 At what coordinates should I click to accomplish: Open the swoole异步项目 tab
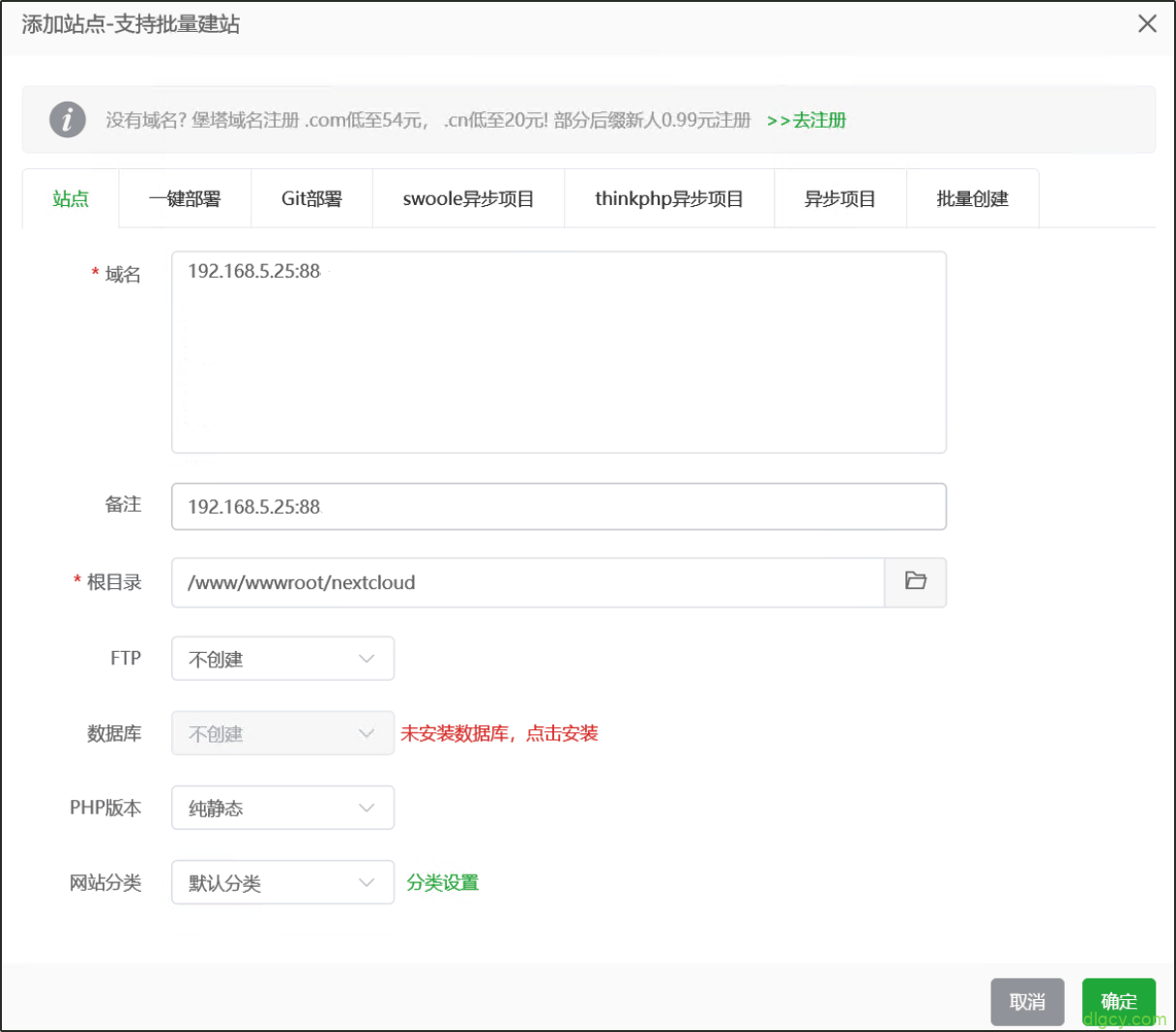click(x=468, y=198)
